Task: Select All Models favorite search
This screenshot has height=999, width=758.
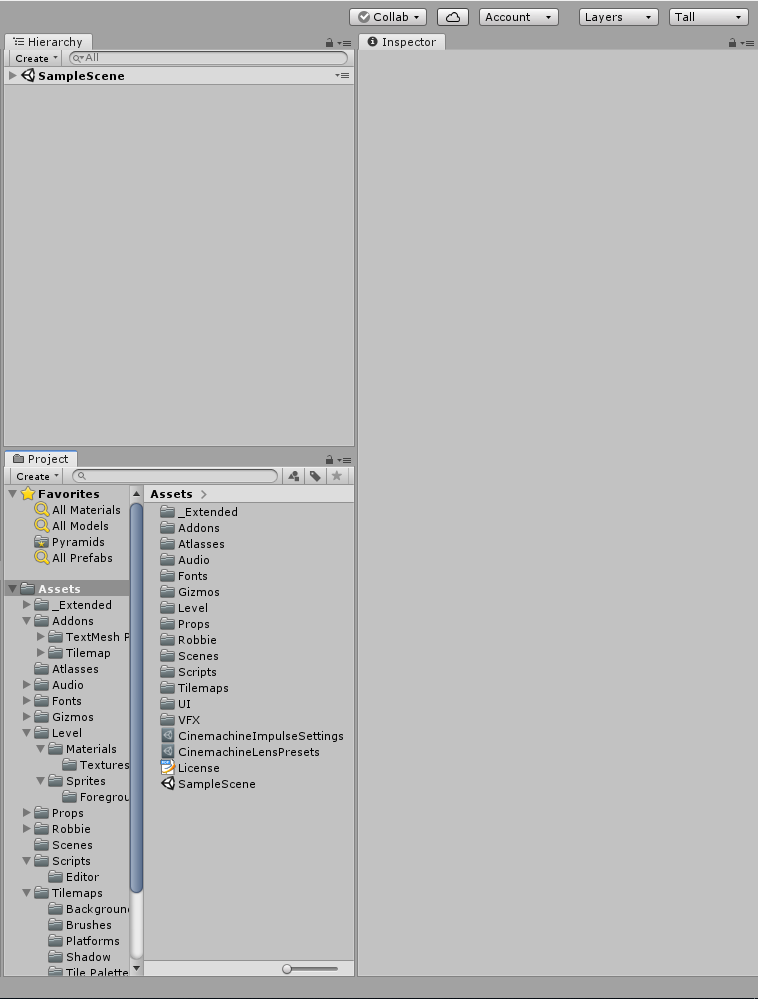Action: coord(72,526)
